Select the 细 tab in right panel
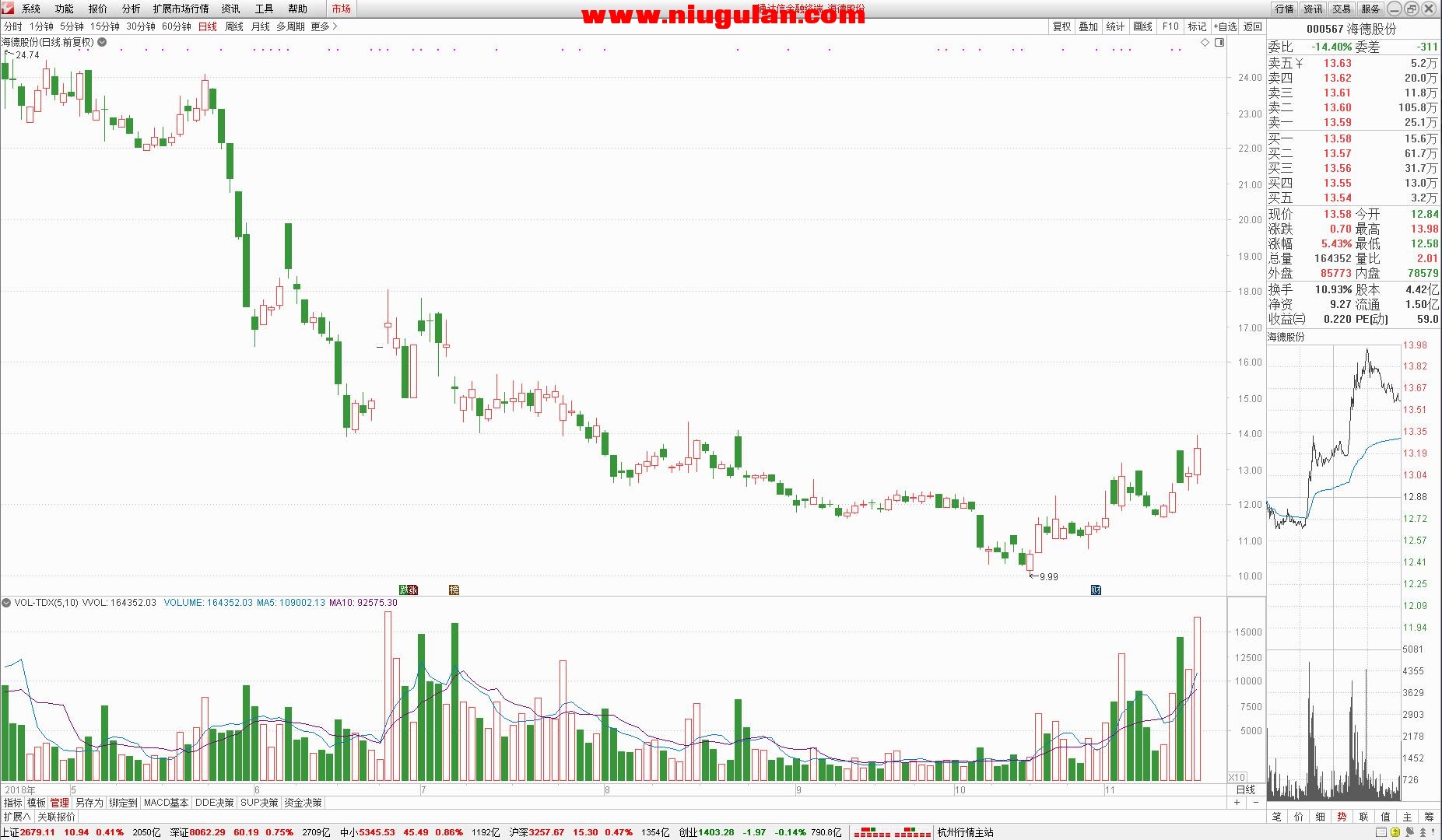 coord(1321,817)
